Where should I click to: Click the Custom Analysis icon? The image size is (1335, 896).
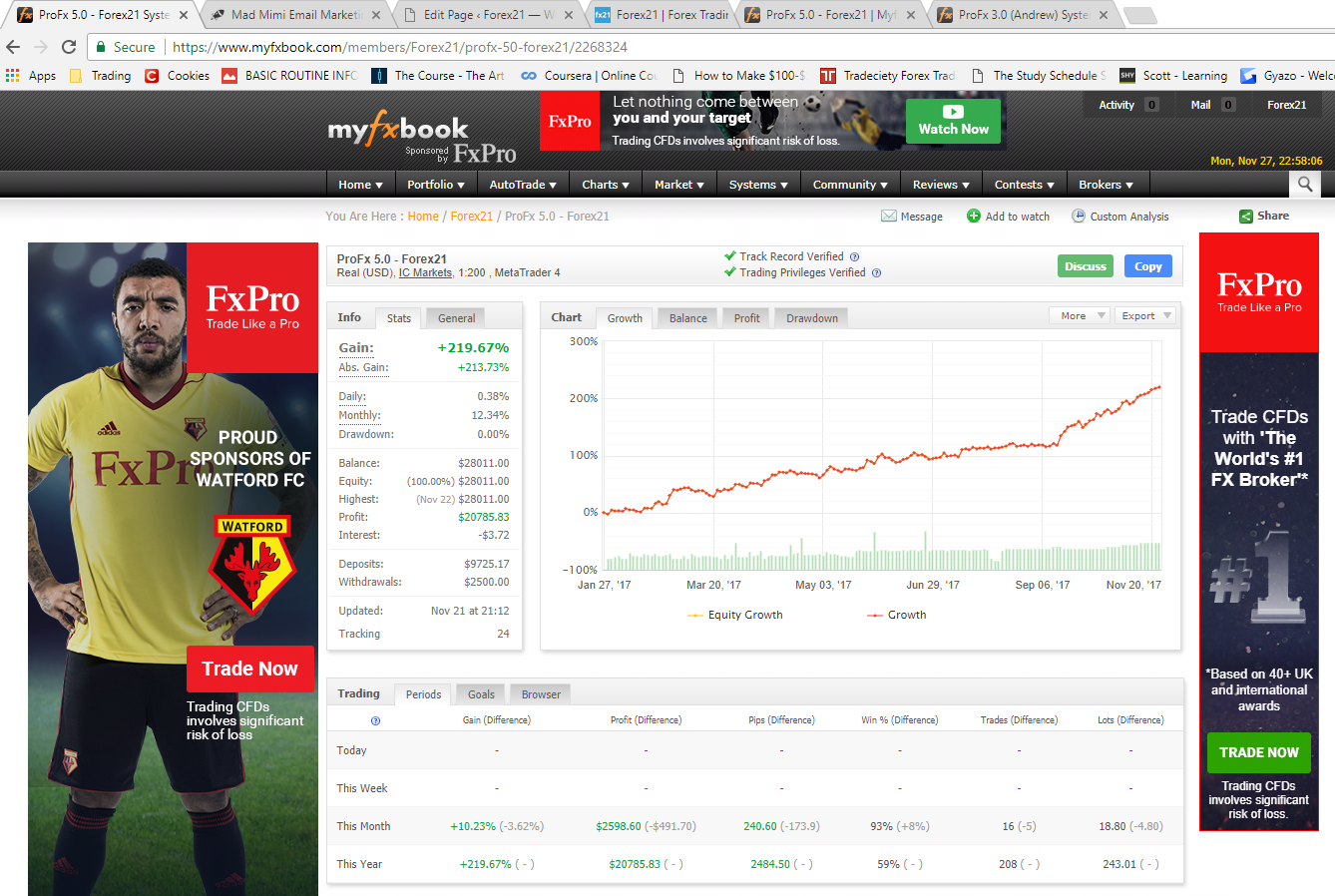pyautogui.click(x=1079, y=216)
